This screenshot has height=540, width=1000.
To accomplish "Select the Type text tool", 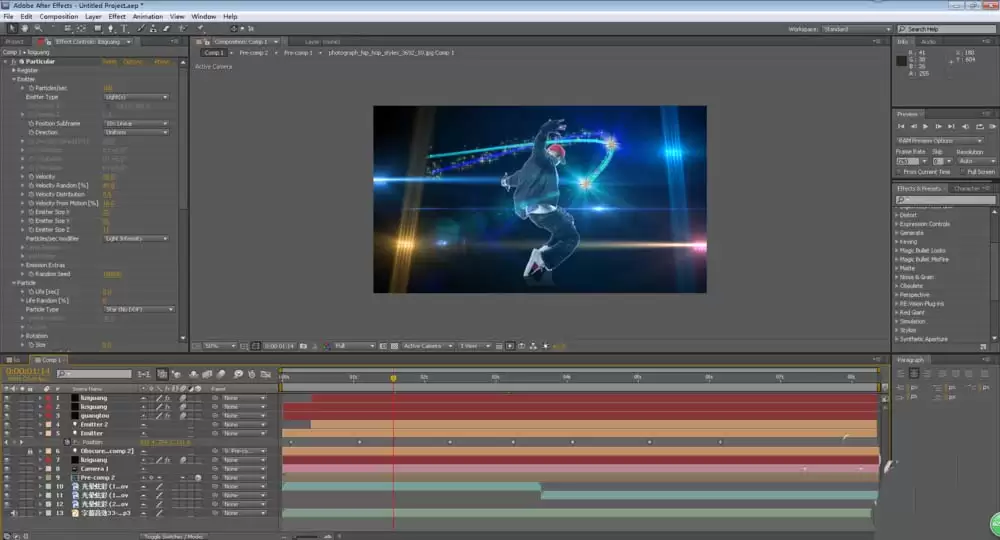I will [124, 29].
